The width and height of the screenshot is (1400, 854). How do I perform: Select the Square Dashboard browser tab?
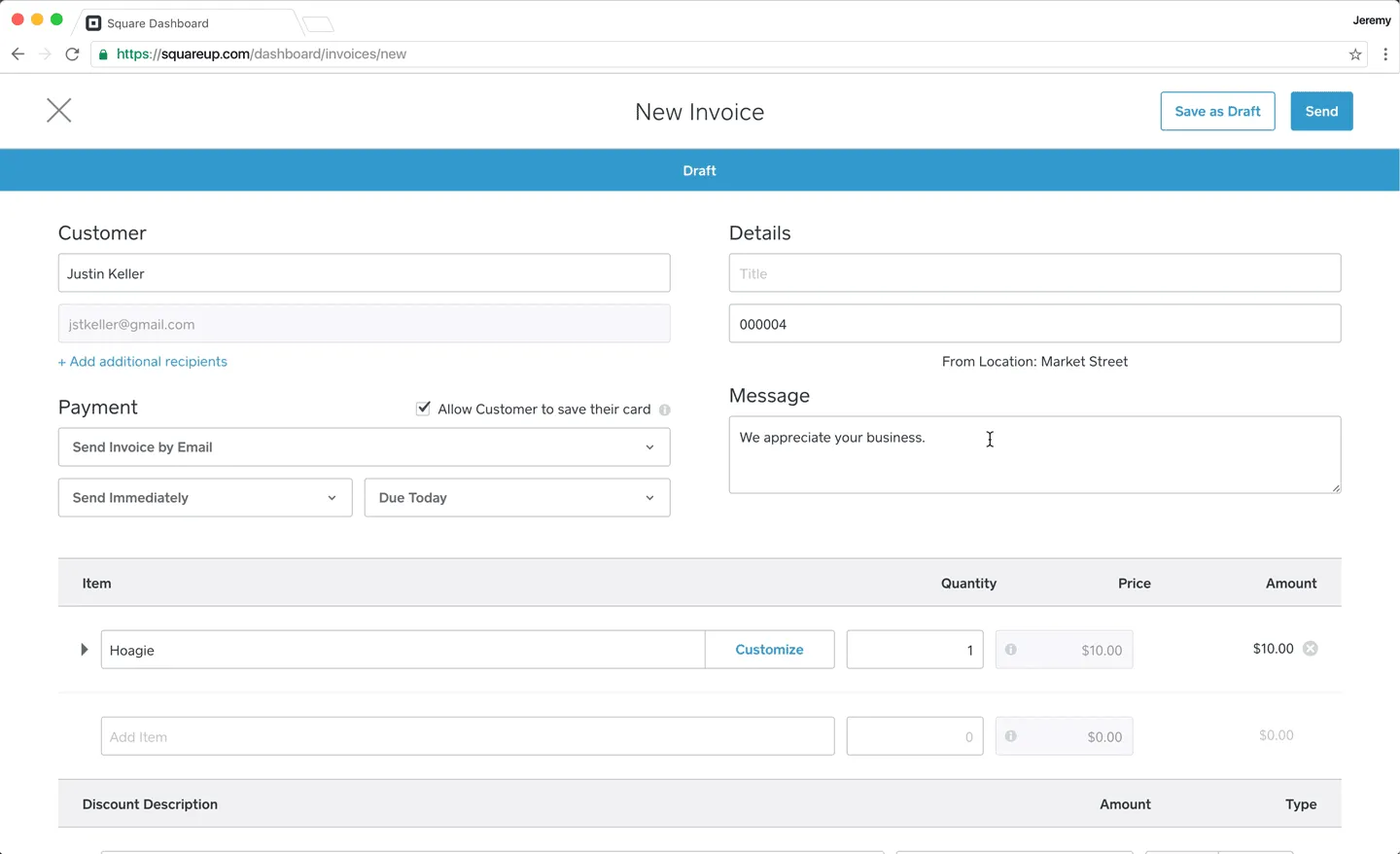(185, 23)
